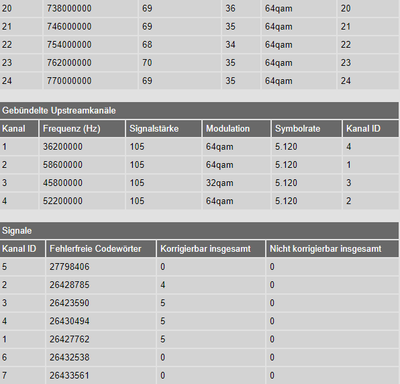The width and height of the screenshot is (400, 384).
Task: Click the 'Signalstärke' column header
Action: click(163, 129)
